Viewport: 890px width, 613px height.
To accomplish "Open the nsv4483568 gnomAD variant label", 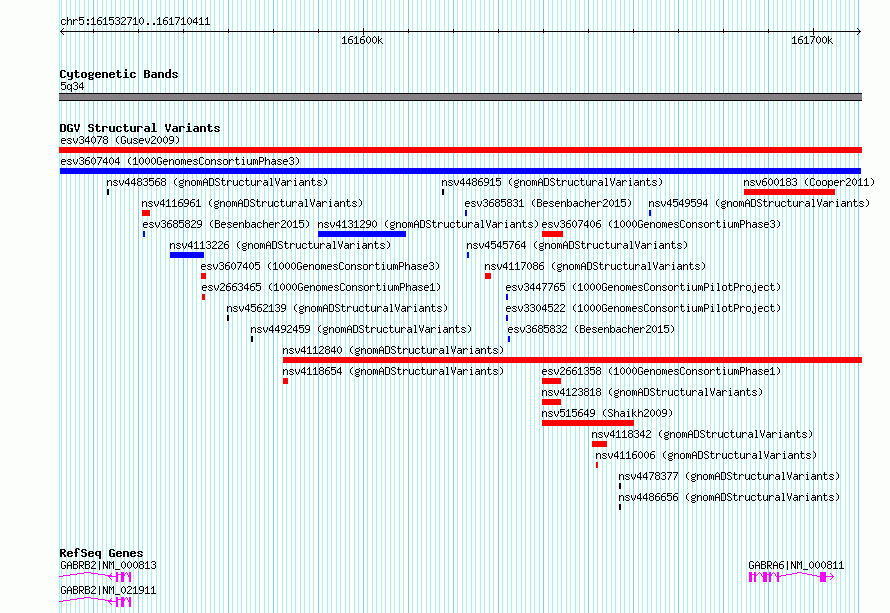I will (x=217, y=182).
